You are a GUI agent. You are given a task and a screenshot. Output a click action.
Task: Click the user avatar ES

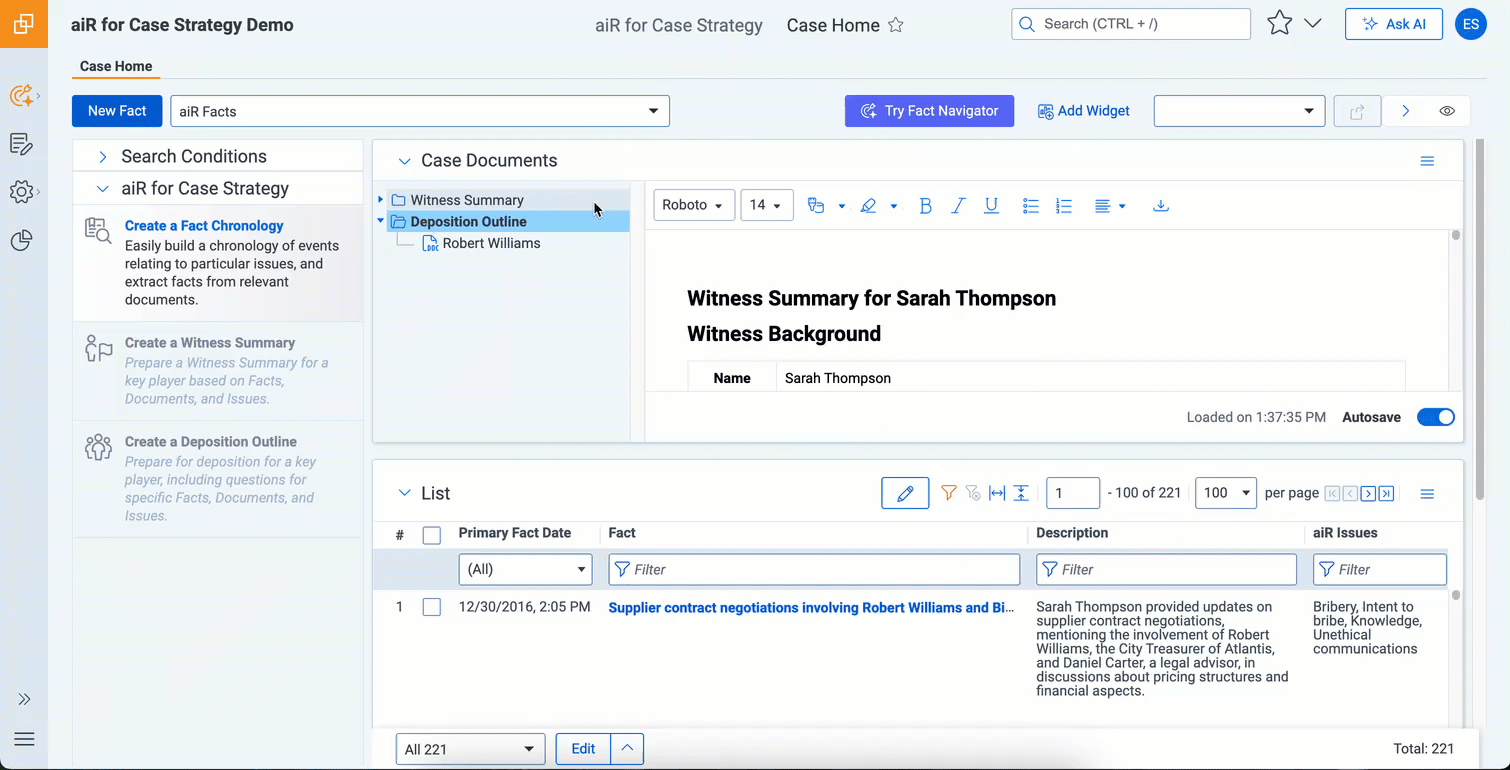(1471, 24)
